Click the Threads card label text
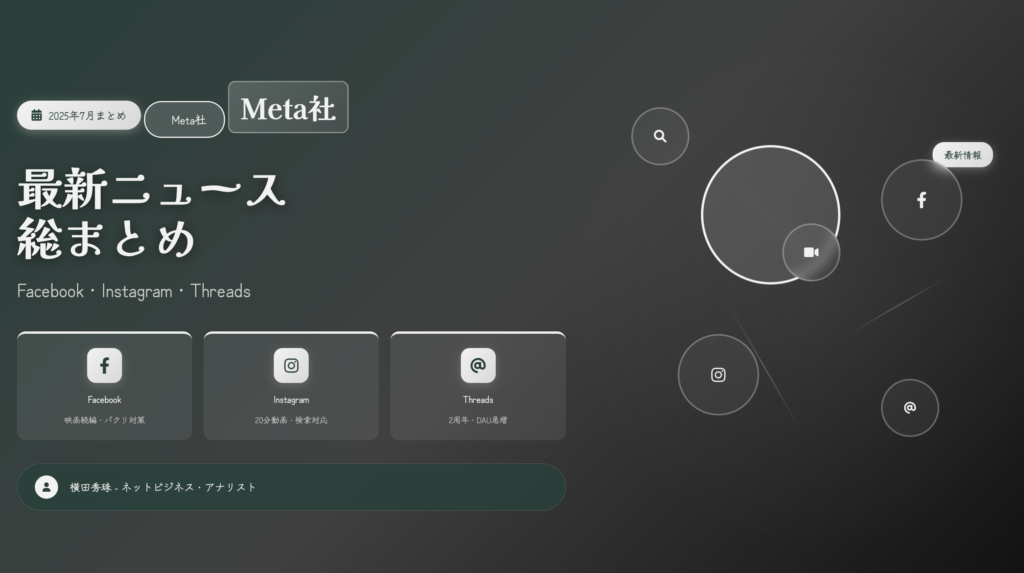Viewport: 1024px width, 573px height. click(x=478, y=399)
